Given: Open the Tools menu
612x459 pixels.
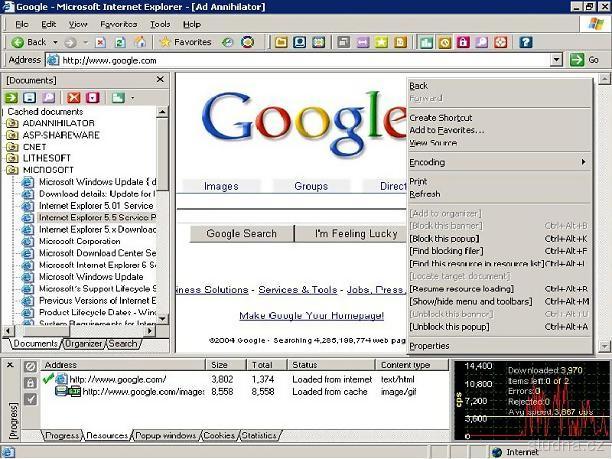Looking at the screenshot, I should pos(160,24).
